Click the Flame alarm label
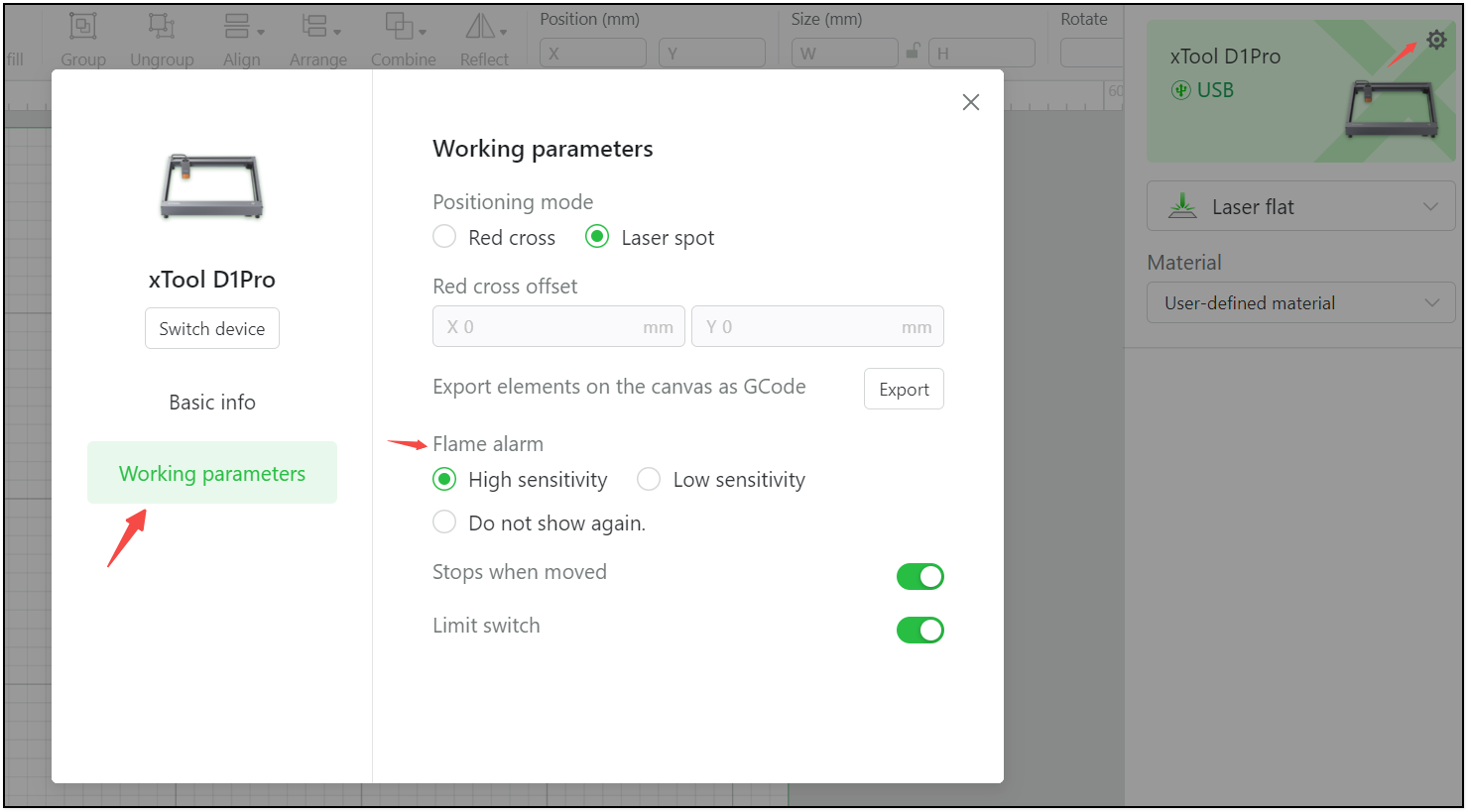The width and height of the screenshot is (1468, 812). (x=488, y=444)
